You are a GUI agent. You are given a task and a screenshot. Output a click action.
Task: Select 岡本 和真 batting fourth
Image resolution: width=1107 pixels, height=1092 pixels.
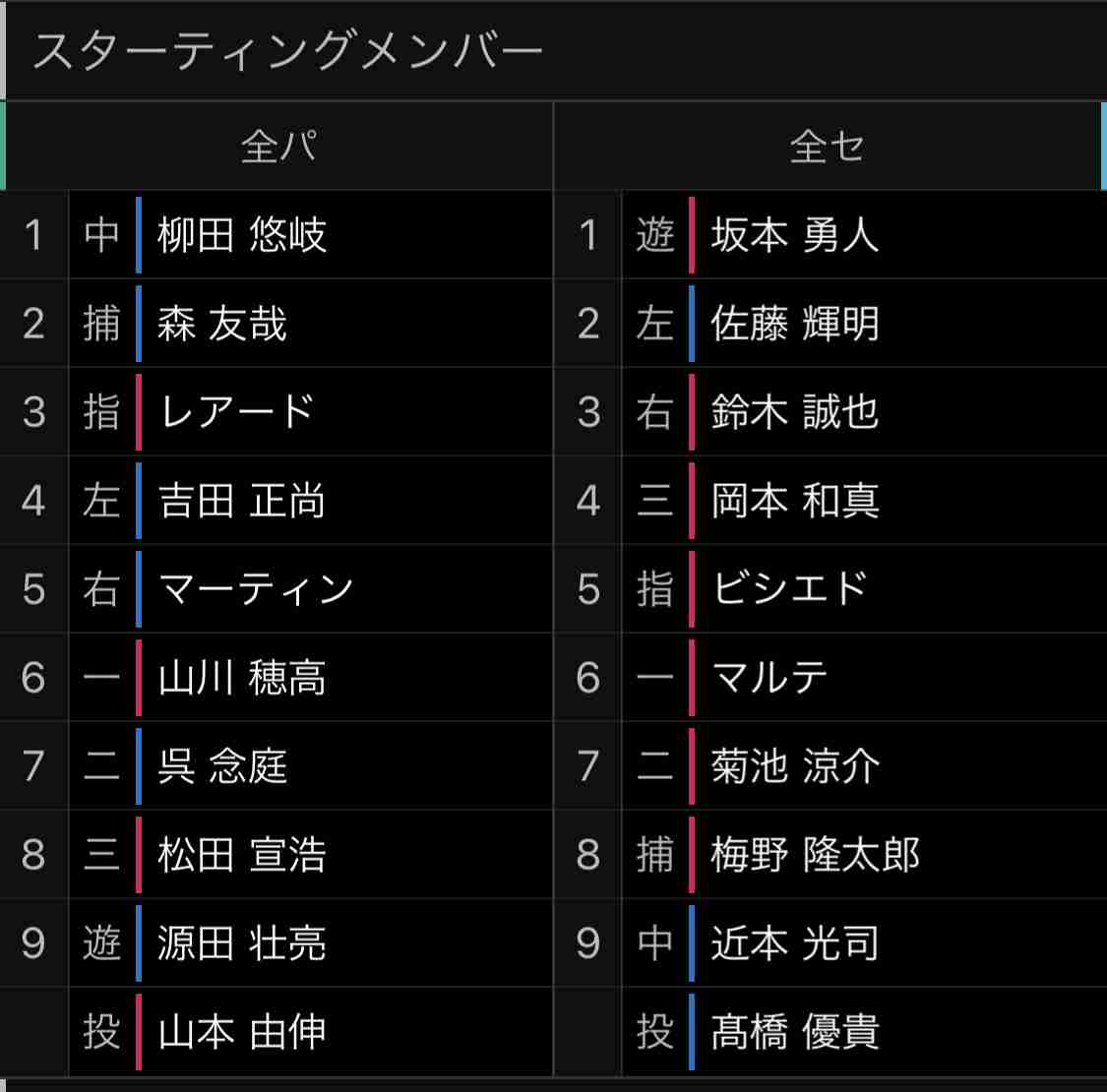tap(795, 501)
